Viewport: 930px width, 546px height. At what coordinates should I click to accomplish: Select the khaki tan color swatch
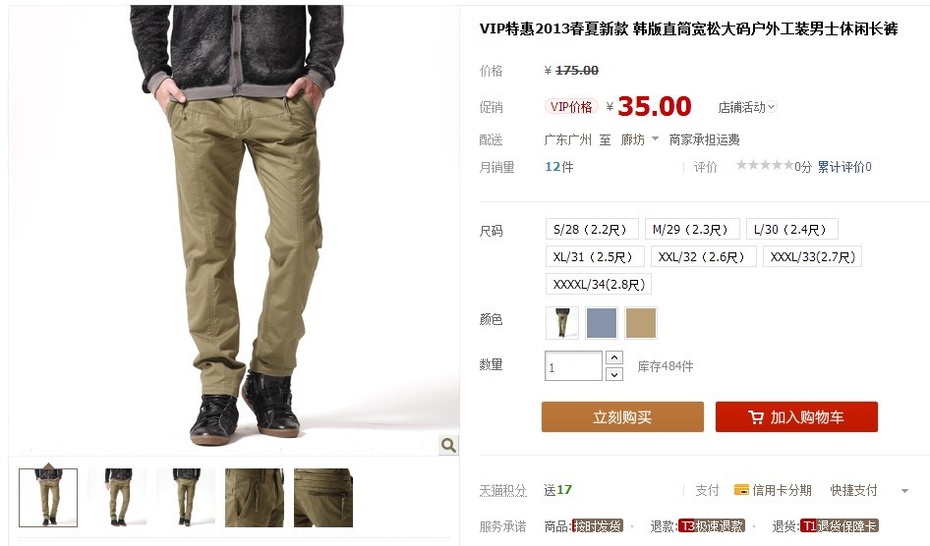pyautogui.click(x=641, y=323)
